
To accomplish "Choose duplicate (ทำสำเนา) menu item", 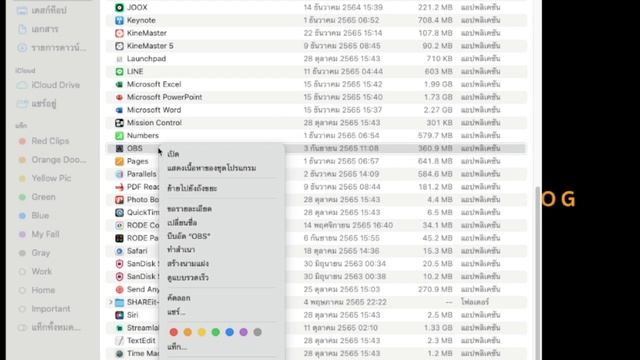I will point(181,250).
